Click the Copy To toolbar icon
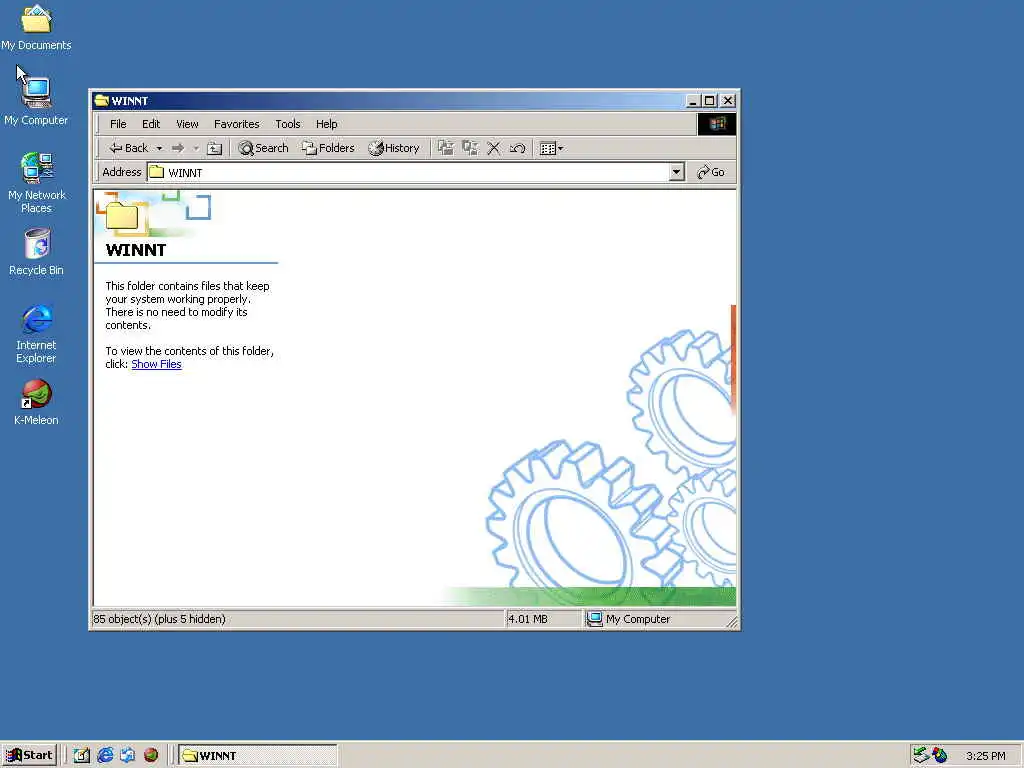Image resolution: width=1024 pixels, height=768 pixels. click(x=470, y=148)
